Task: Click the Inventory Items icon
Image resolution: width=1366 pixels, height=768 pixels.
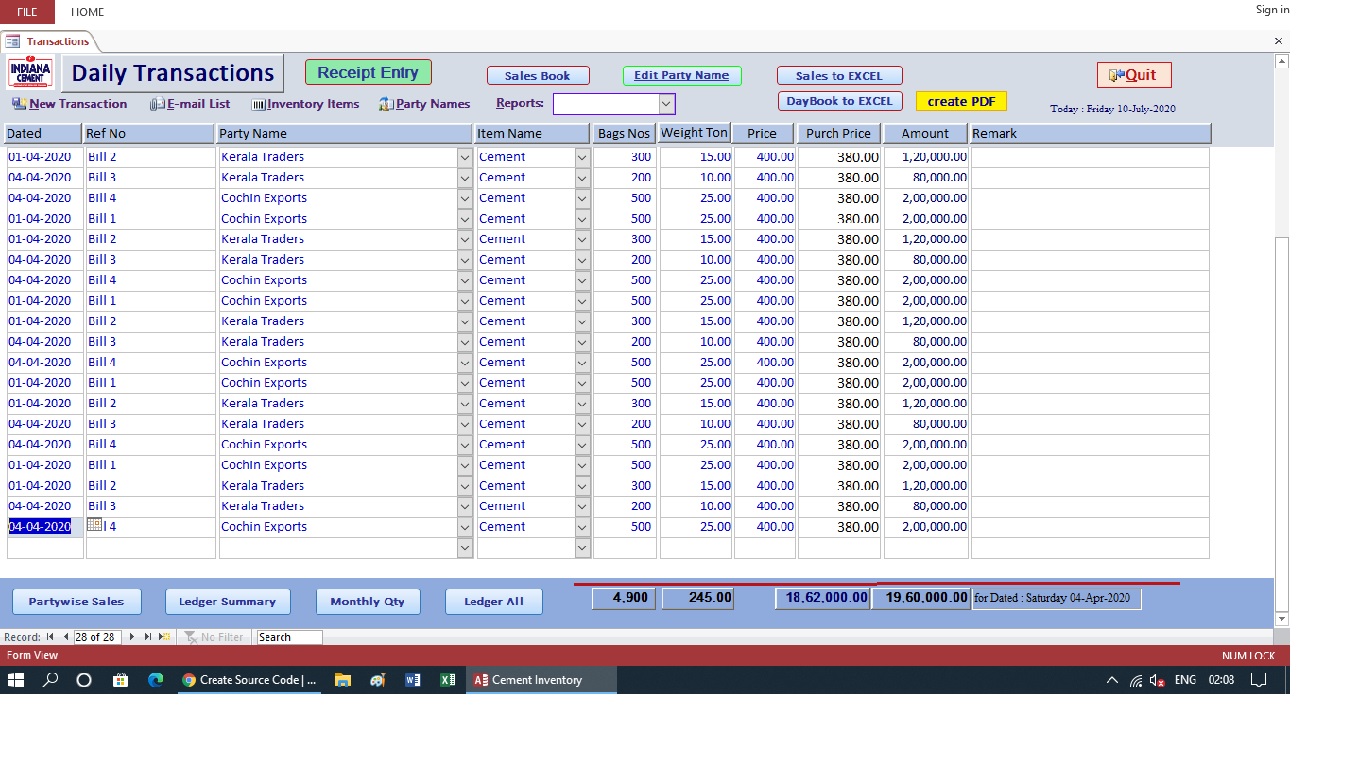Action: coord(258,104)
